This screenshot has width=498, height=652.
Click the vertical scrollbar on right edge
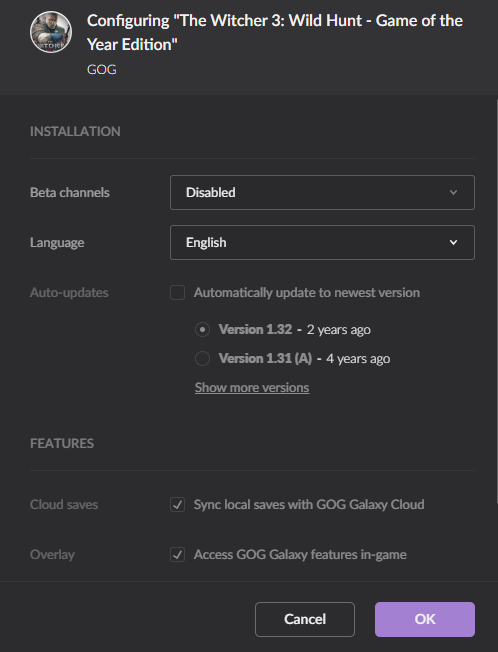coord(497,301)
